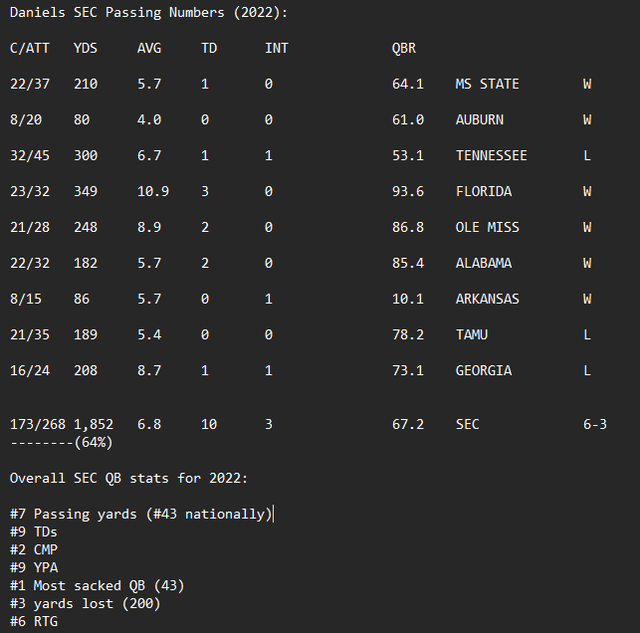Viewport: 640px width, 633px height.
Task: Click the '#6 RTG' line
Action: 34,622
